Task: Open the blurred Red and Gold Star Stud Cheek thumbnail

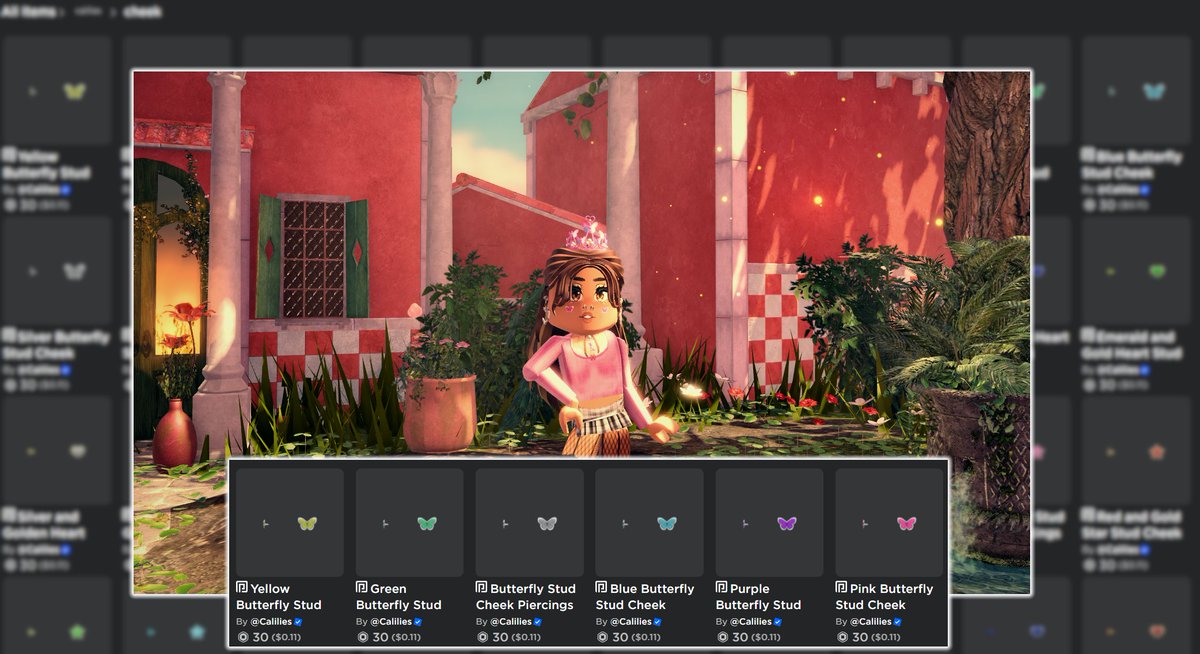Action: 1135,451
